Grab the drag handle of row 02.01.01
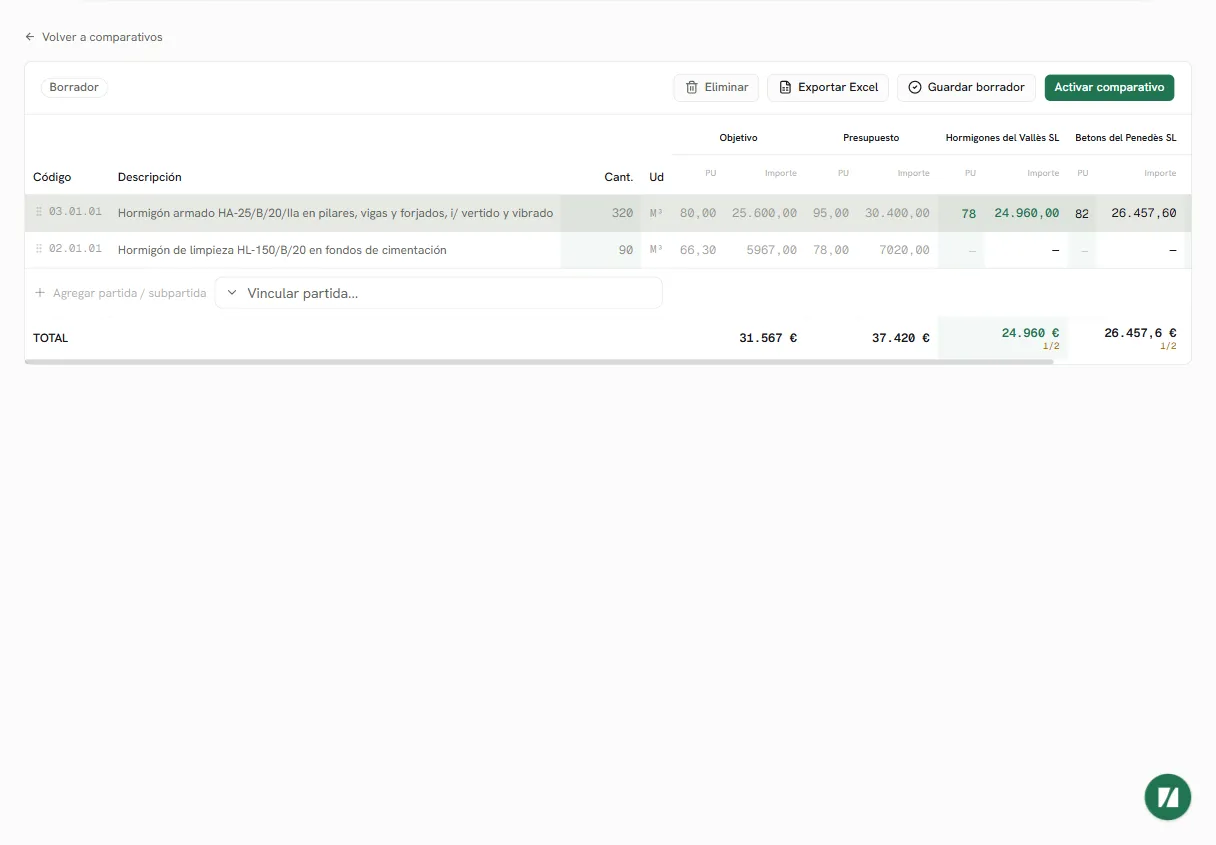Screen dimensions: 1216x845 click(39, 249)
